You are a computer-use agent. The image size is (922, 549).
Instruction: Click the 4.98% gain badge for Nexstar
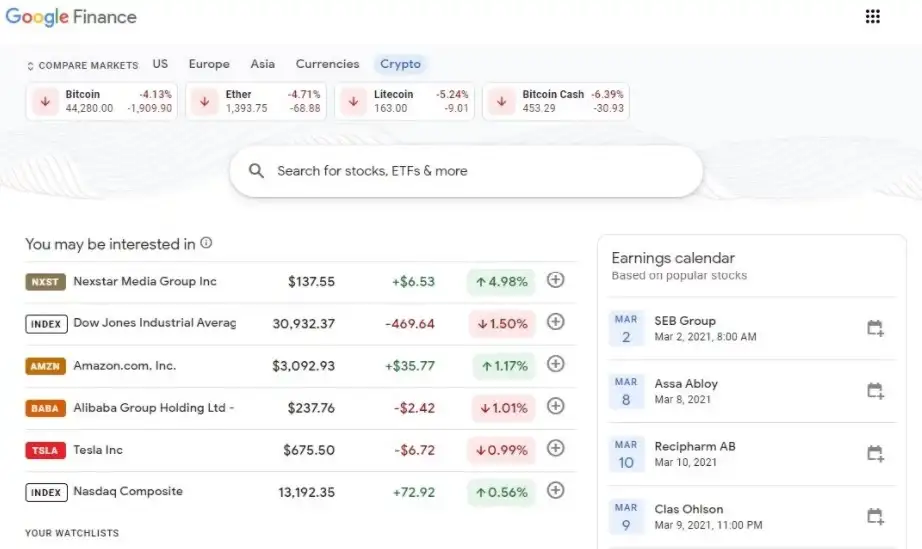(x=502, y=282)
